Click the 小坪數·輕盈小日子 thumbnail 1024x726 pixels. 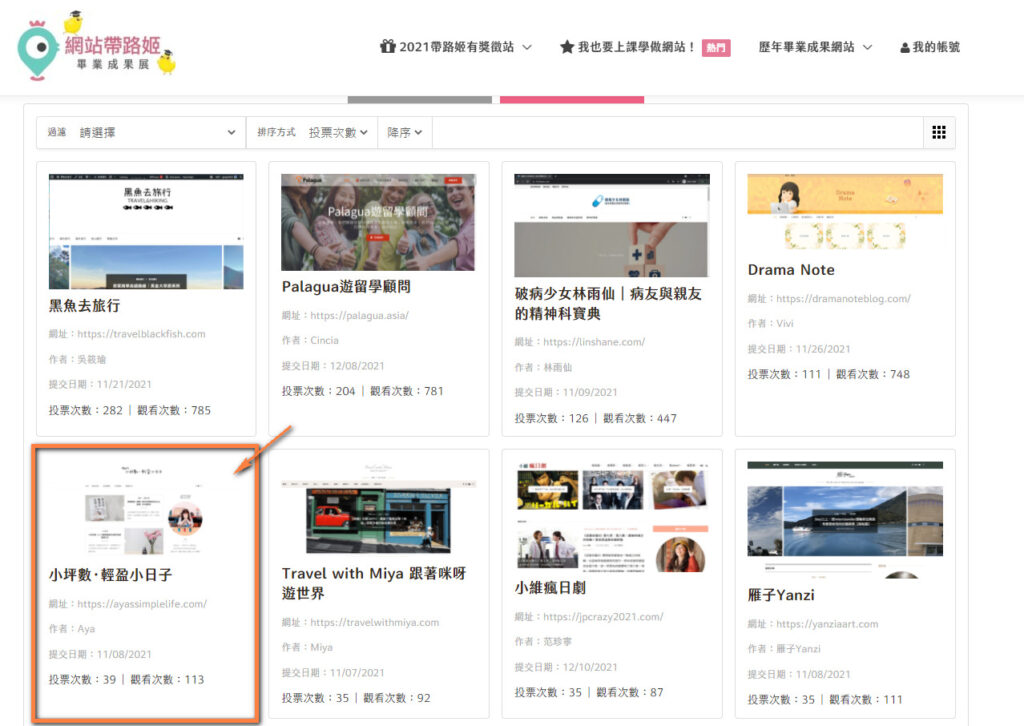pos(146,510)
